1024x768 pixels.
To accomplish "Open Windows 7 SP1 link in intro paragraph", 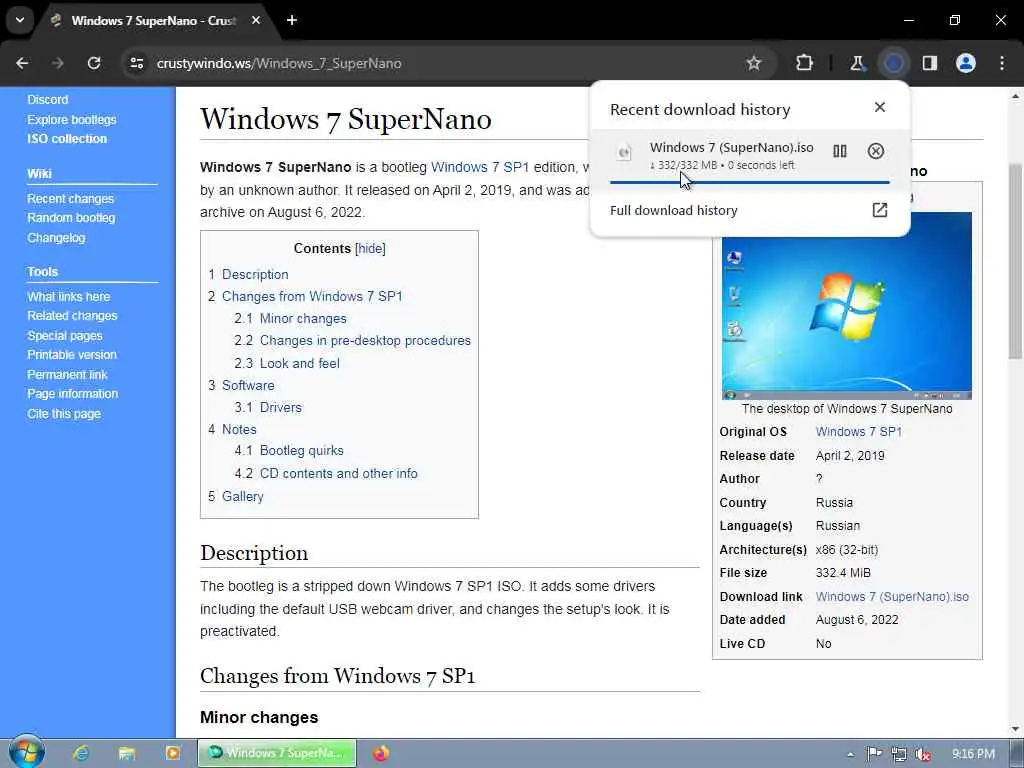I will (480, 167).
